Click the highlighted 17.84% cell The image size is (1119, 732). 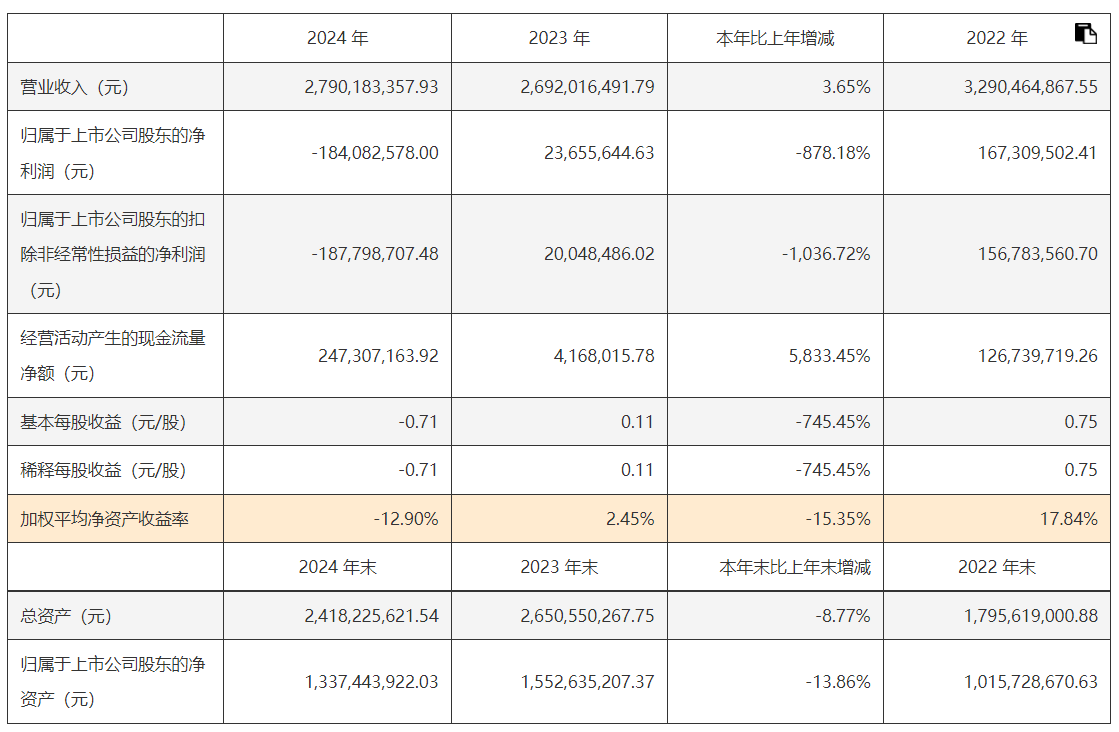point(1071,519)
